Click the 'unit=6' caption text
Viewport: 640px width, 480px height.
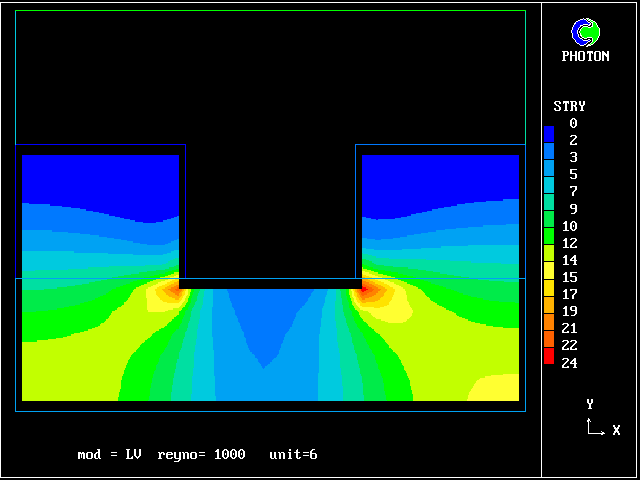pos(293,455)
